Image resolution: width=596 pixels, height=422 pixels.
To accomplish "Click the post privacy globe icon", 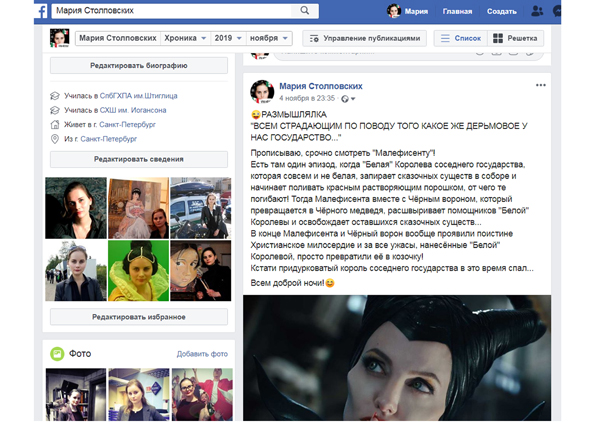I will tap(345, 99).
